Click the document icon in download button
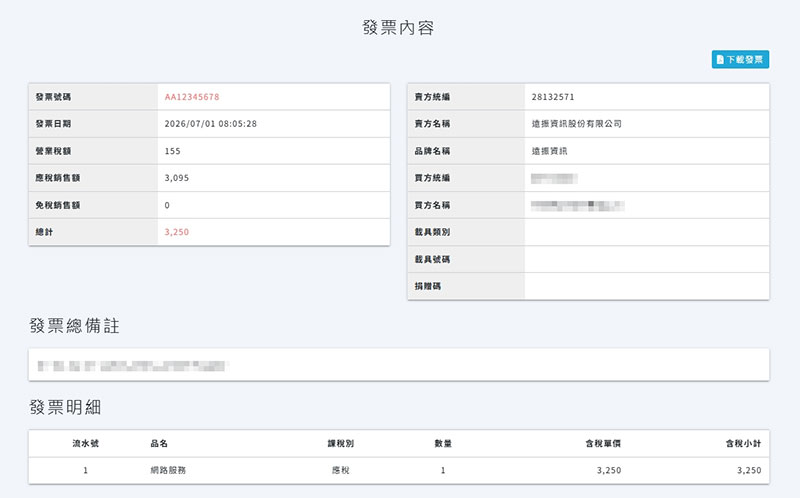Screen dimensions: 800x498 pyautogui.click(x=720, y=60)
